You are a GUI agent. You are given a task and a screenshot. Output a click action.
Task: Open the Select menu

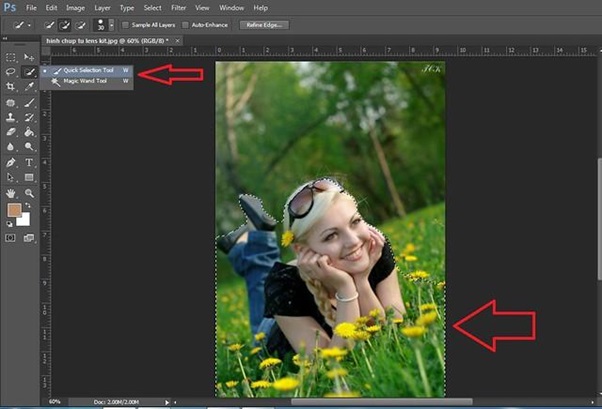(x=152, y=8)
